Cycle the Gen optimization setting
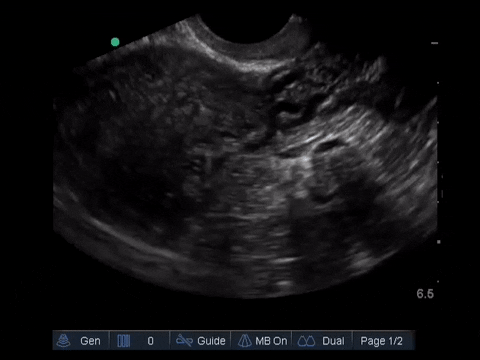The width and height of the screenshot is (480, 360). tap(90, 341)
